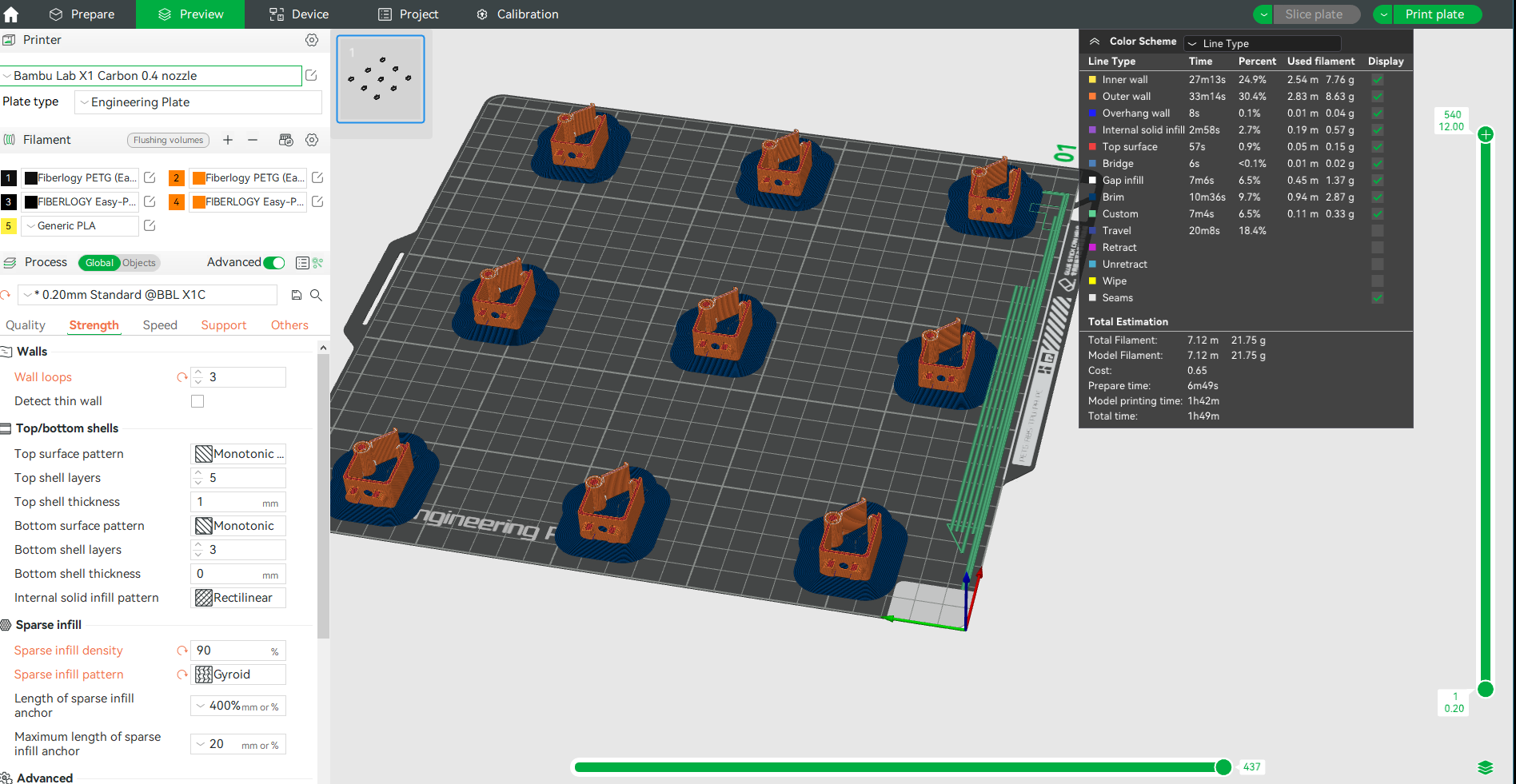The height and width of the screenshot is (784, 1516).
Task: Reset Wall loops to default value
Action: (x=182, y=377)
